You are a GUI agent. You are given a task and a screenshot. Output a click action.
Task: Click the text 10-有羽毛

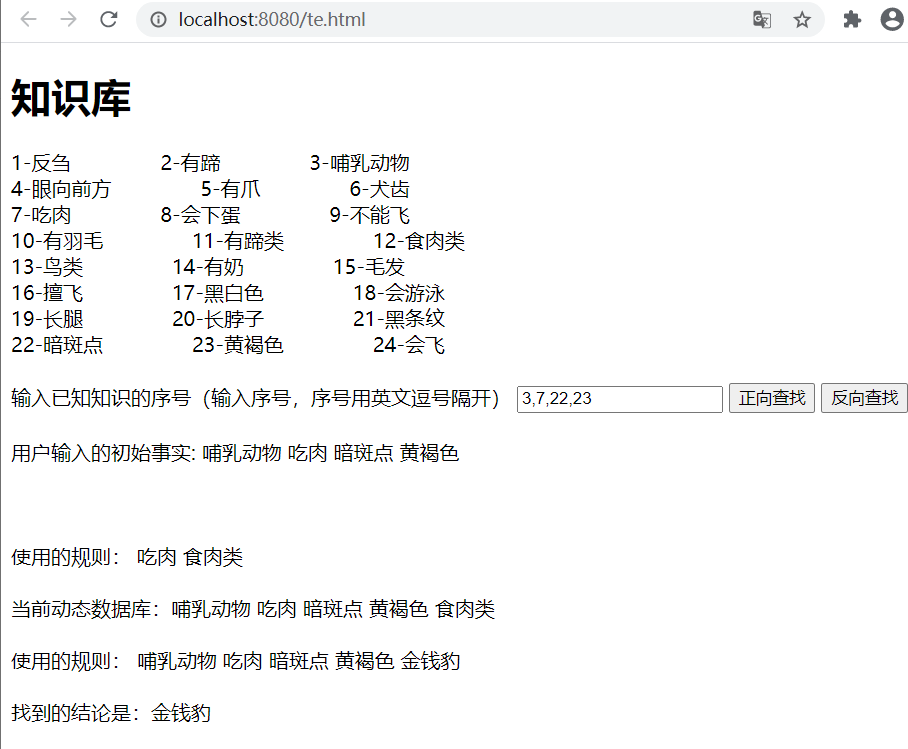[x=57, y=242]
